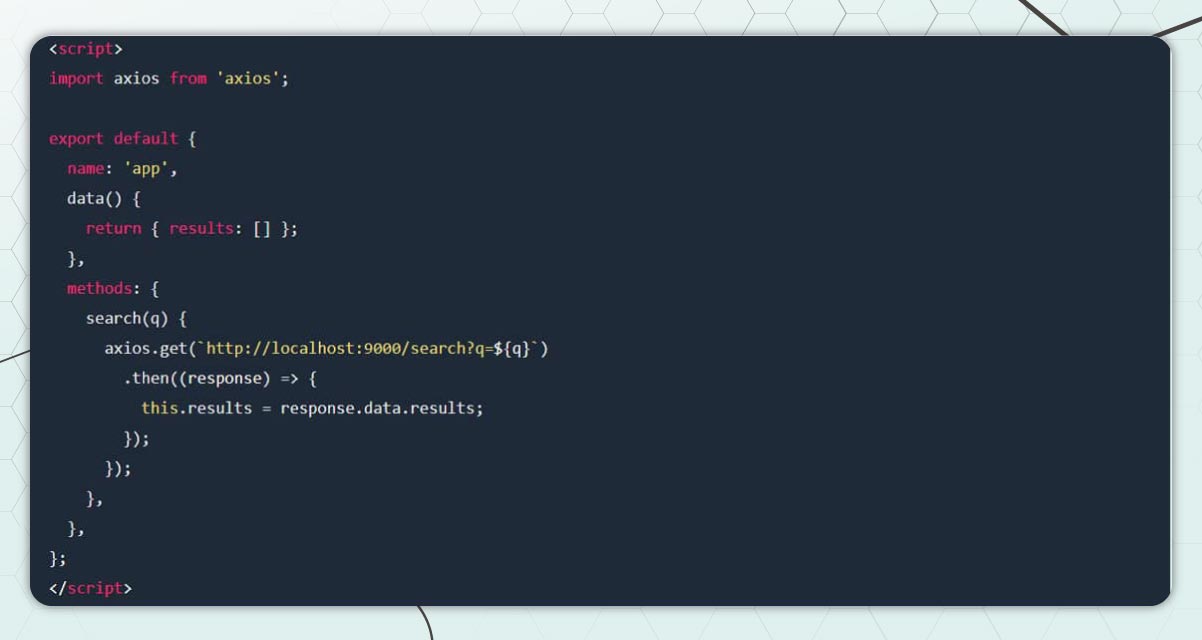This screenshot has height=640, width=1202.
Task: Click the .then callback call
Action: tap(150, 379)
